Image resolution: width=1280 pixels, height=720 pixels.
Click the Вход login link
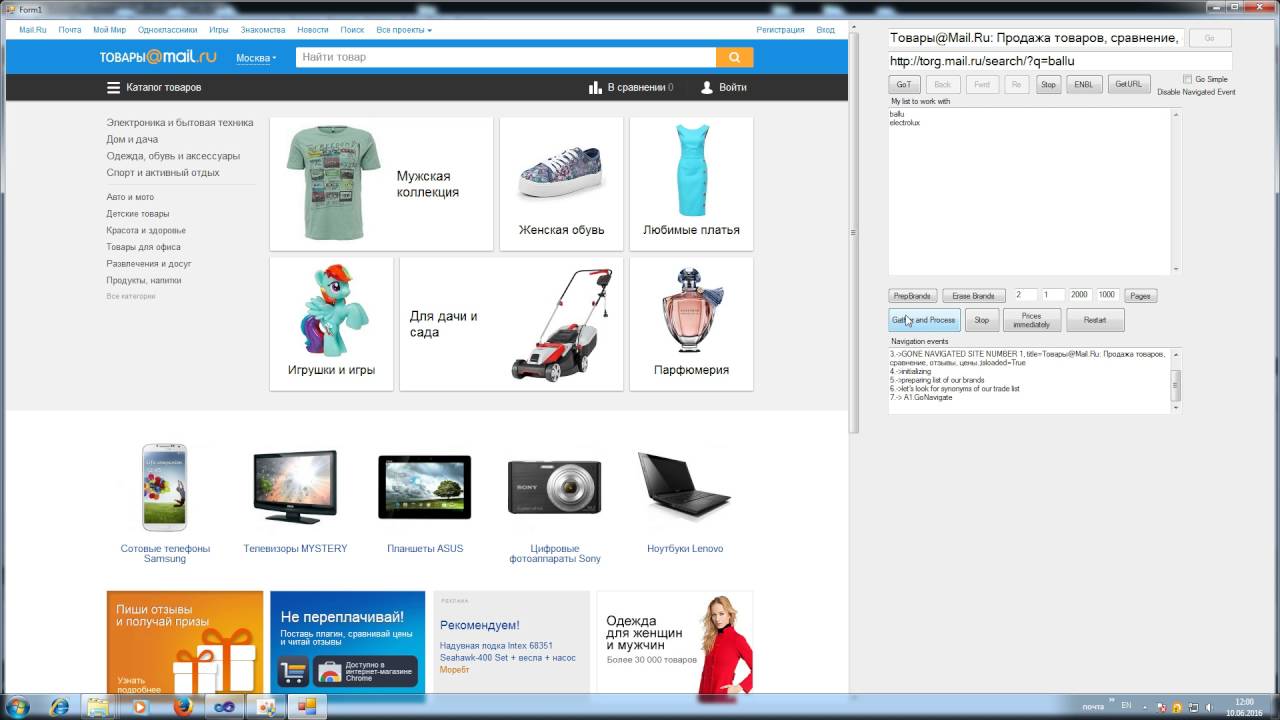(826, 30)
